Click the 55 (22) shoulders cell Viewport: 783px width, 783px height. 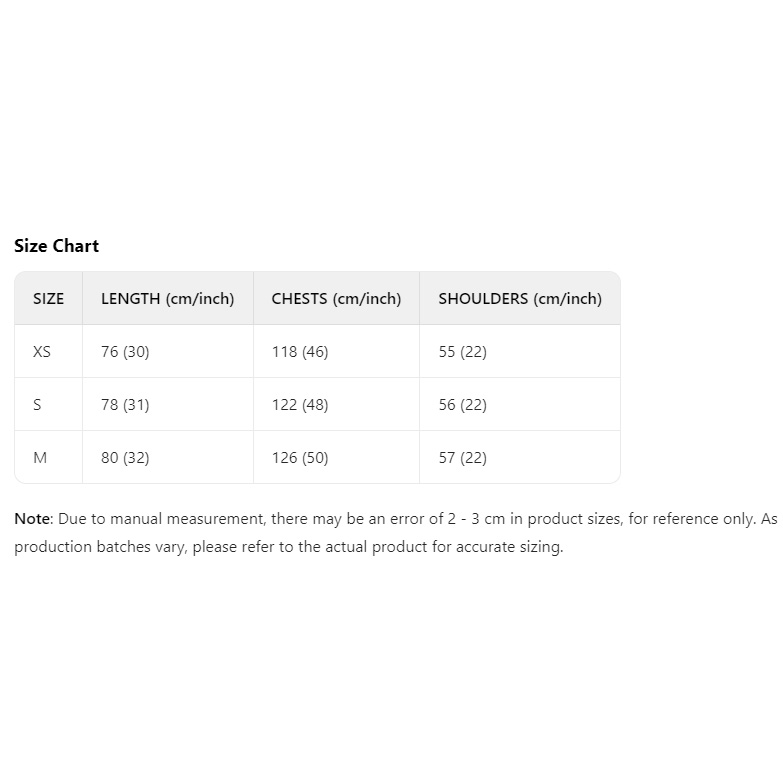coord(462,351)
